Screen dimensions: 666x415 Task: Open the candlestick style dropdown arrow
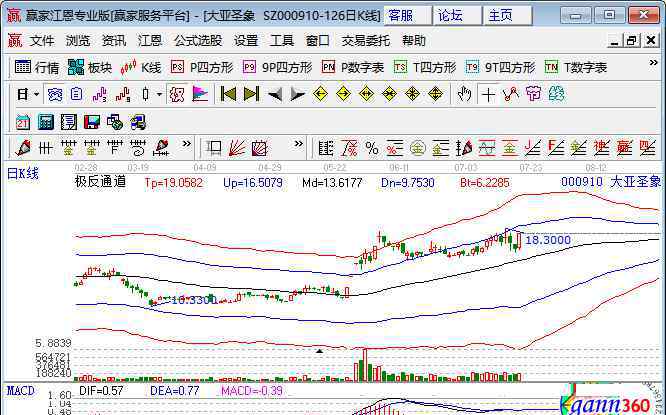pyautogui.click(x=159, y=94)
